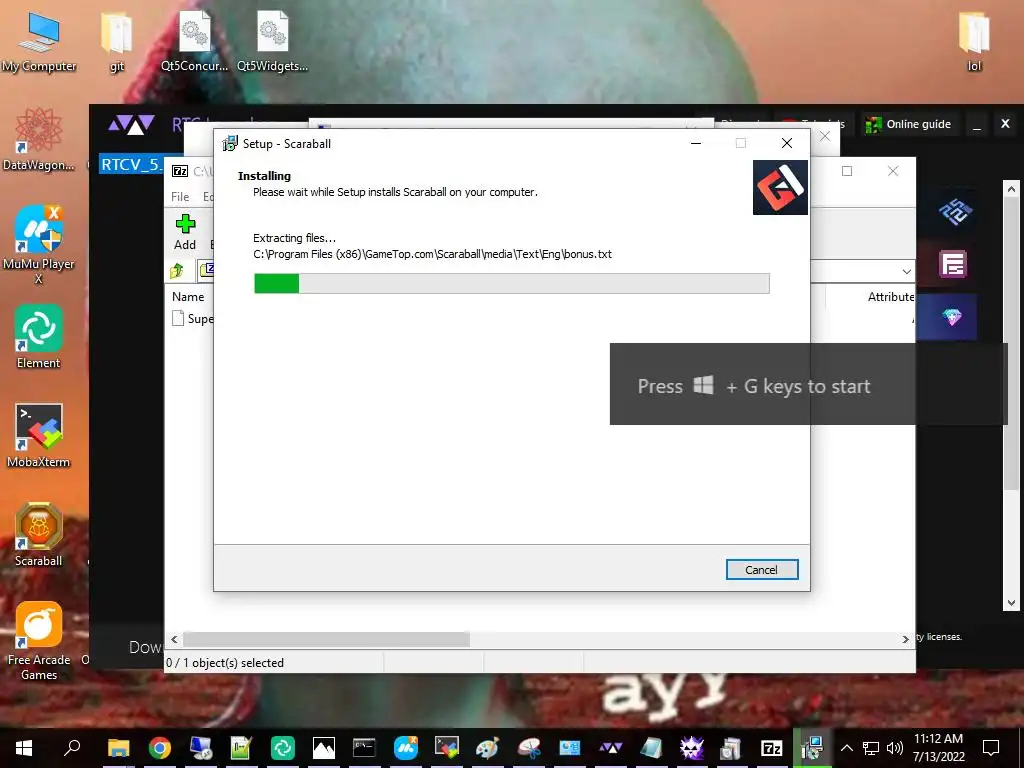Go up one folder level in 7-Zip
Screen dimensions: 1024x768
click(177, 270)
